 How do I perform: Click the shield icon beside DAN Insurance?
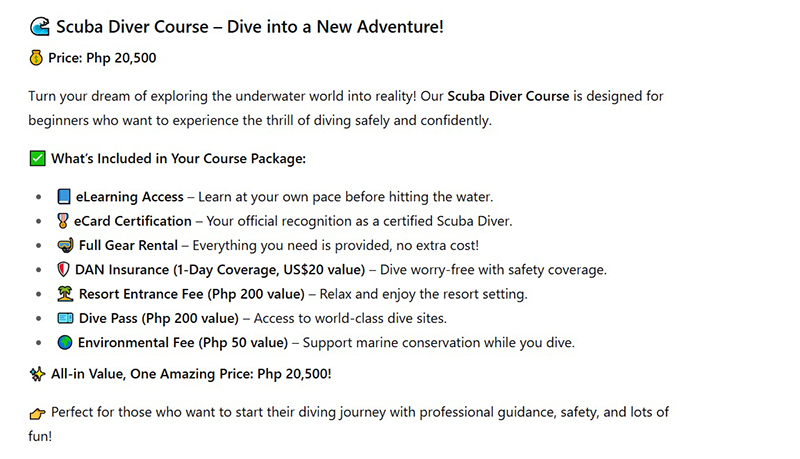(64, 270)
